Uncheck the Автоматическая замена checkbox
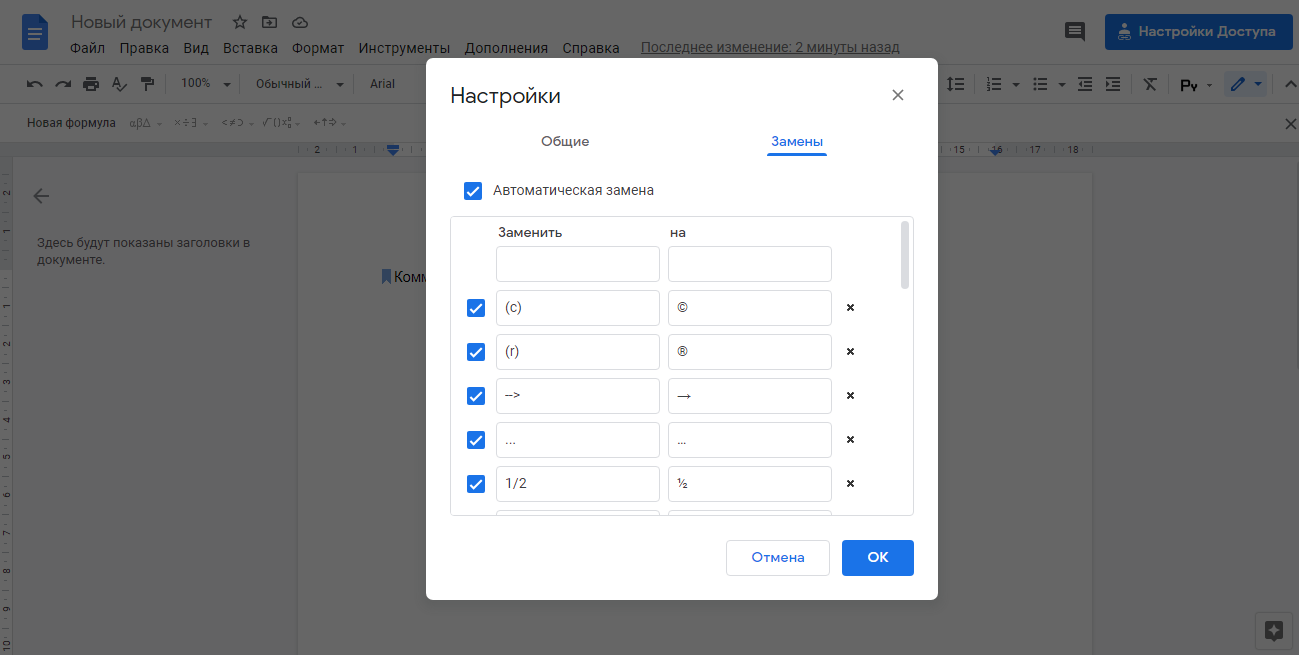This screenshot has height=655, width=1299. click(x=473, y=191)
